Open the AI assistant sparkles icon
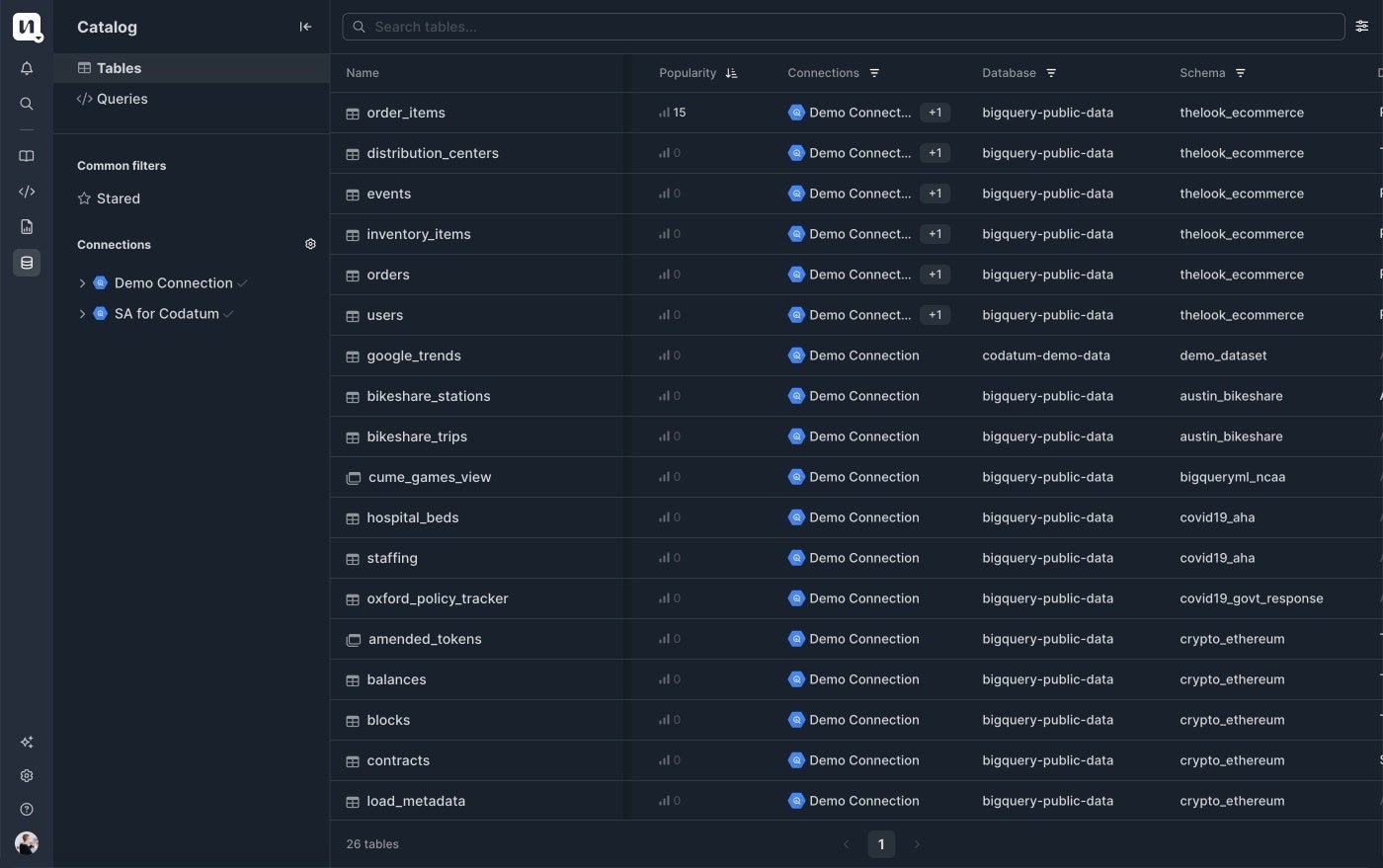1383x868 pixels. 27,742
